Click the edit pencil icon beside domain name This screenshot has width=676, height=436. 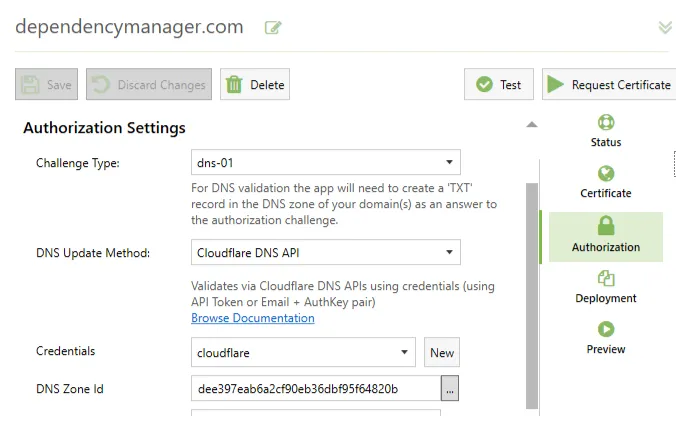[272, 29]
